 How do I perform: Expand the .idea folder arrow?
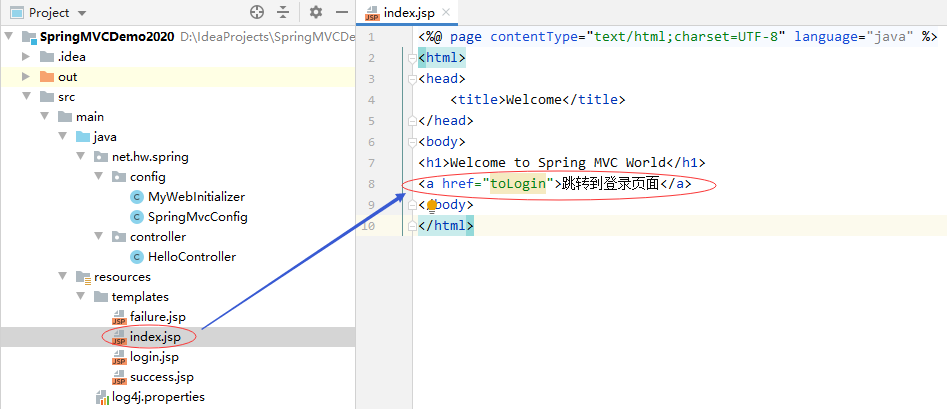25,57
